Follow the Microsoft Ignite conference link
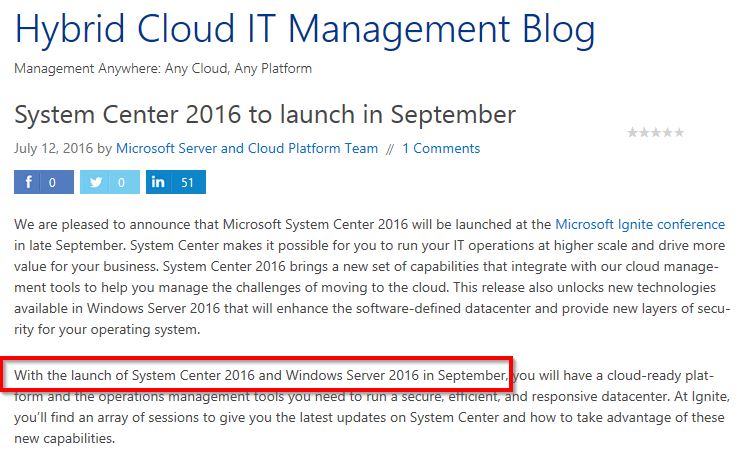 640,224
